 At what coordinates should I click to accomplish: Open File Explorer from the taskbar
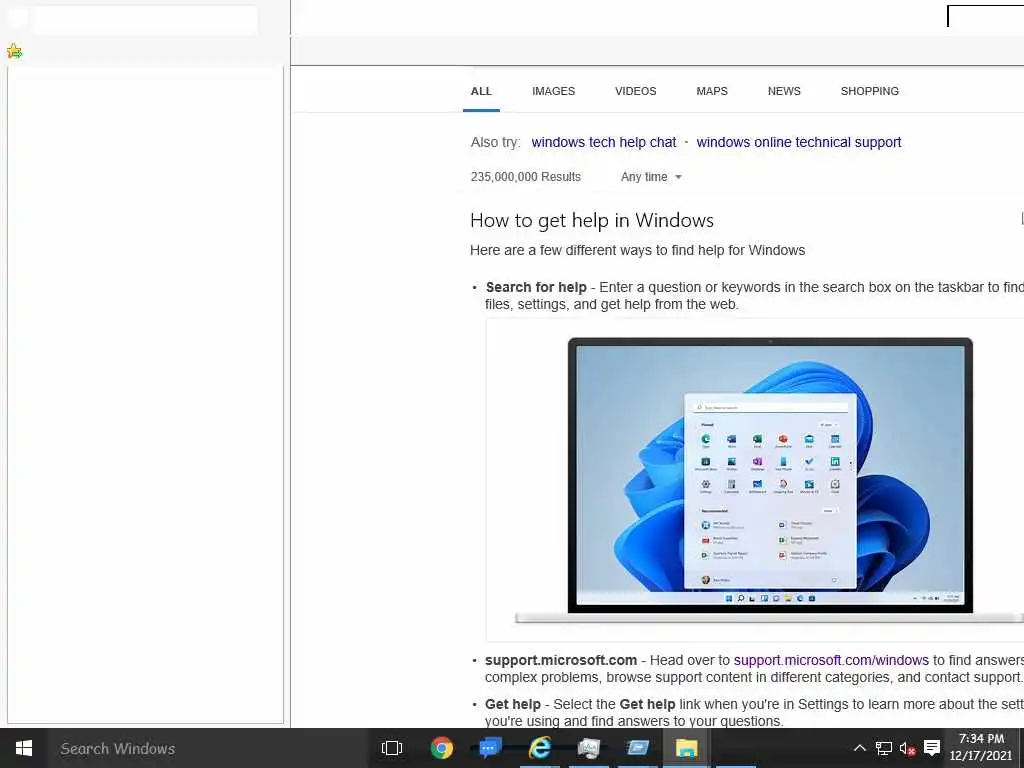click(x=686, y=748)
